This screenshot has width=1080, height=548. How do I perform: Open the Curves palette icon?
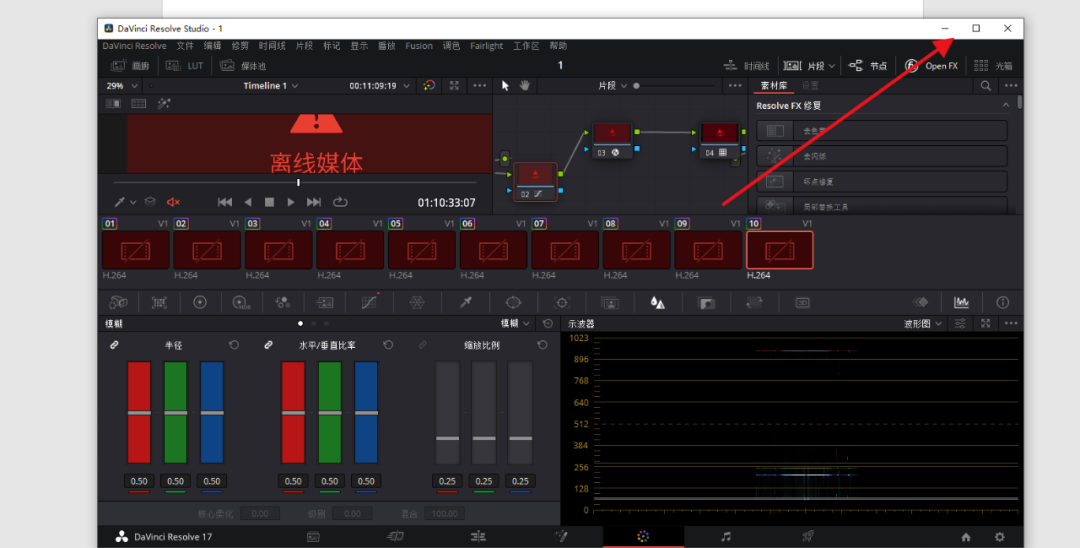(368, 302)
